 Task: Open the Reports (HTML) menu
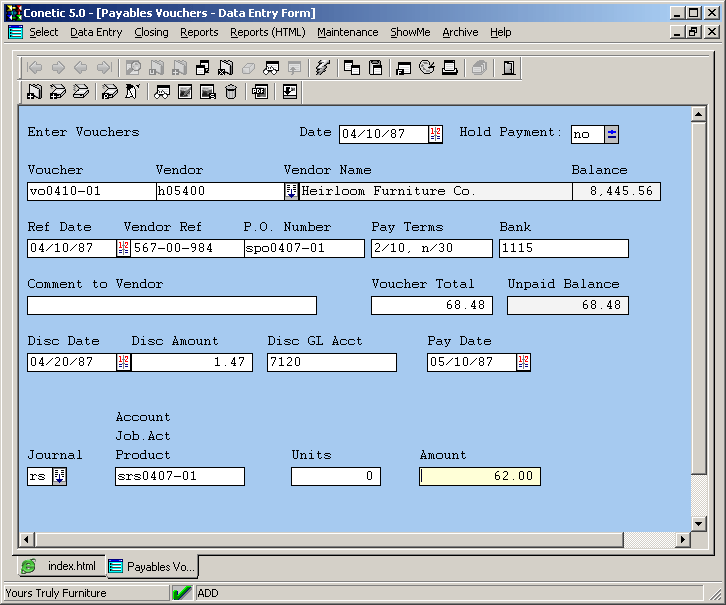pos(267,32)
